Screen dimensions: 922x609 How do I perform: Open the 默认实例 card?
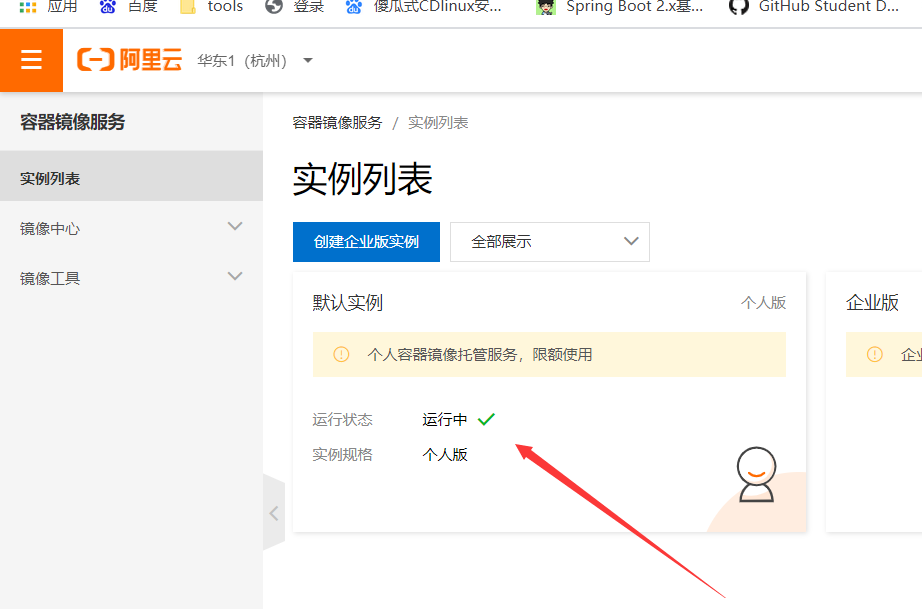(348, 303)
